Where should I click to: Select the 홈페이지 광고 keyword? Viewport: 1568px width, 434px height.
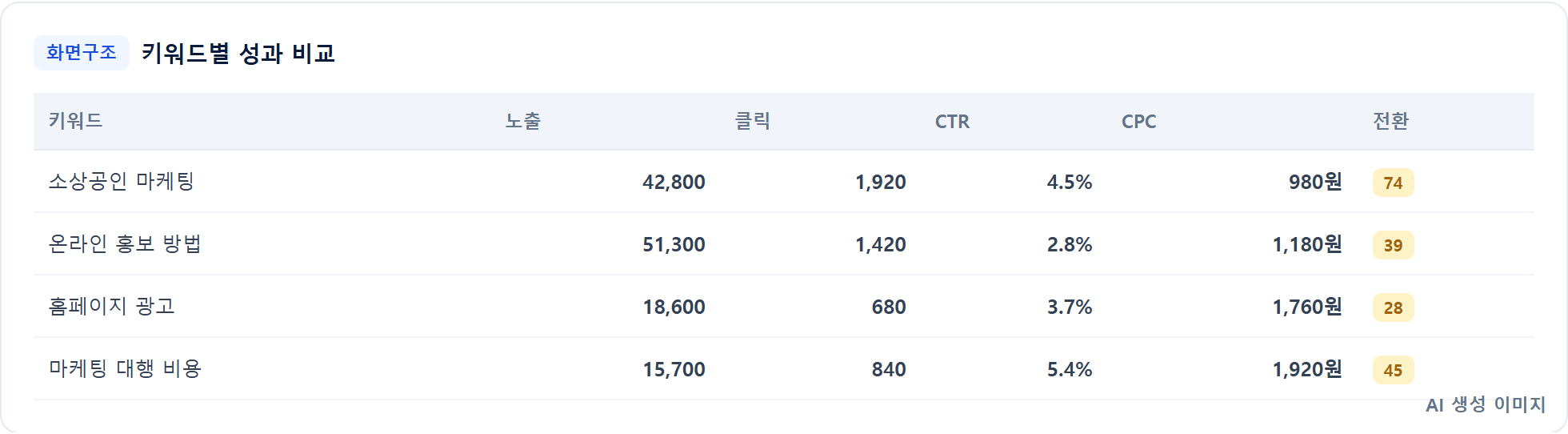click(x=112, y=307)
